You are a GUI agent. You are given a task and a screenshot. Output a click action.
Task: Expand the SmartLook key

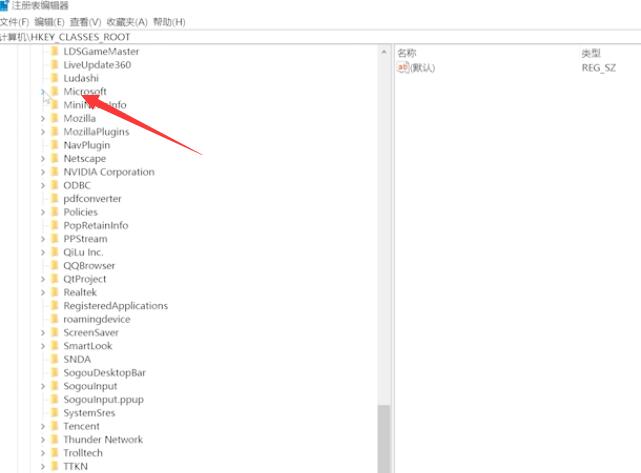43,346
